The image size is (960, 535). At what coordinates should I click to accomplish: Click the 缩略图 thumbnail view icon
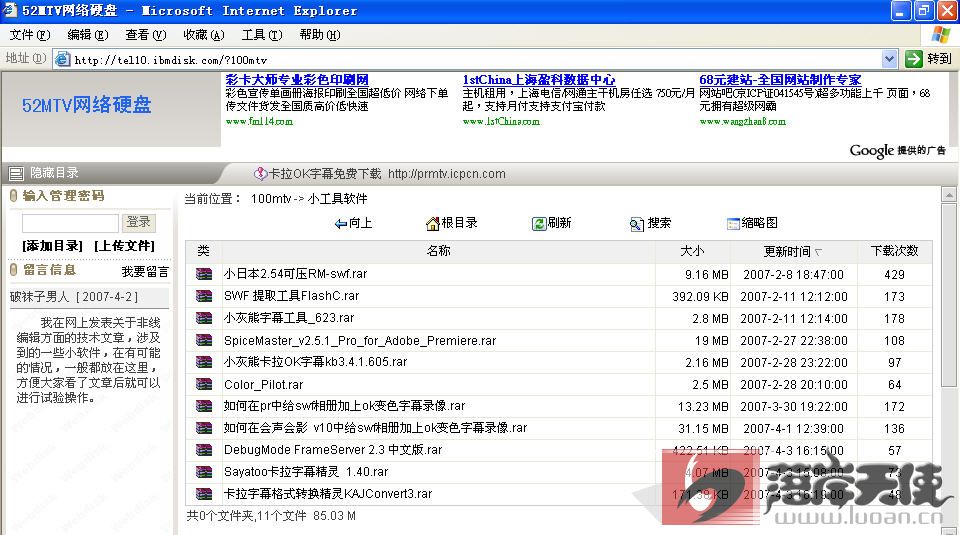point(733,224)
